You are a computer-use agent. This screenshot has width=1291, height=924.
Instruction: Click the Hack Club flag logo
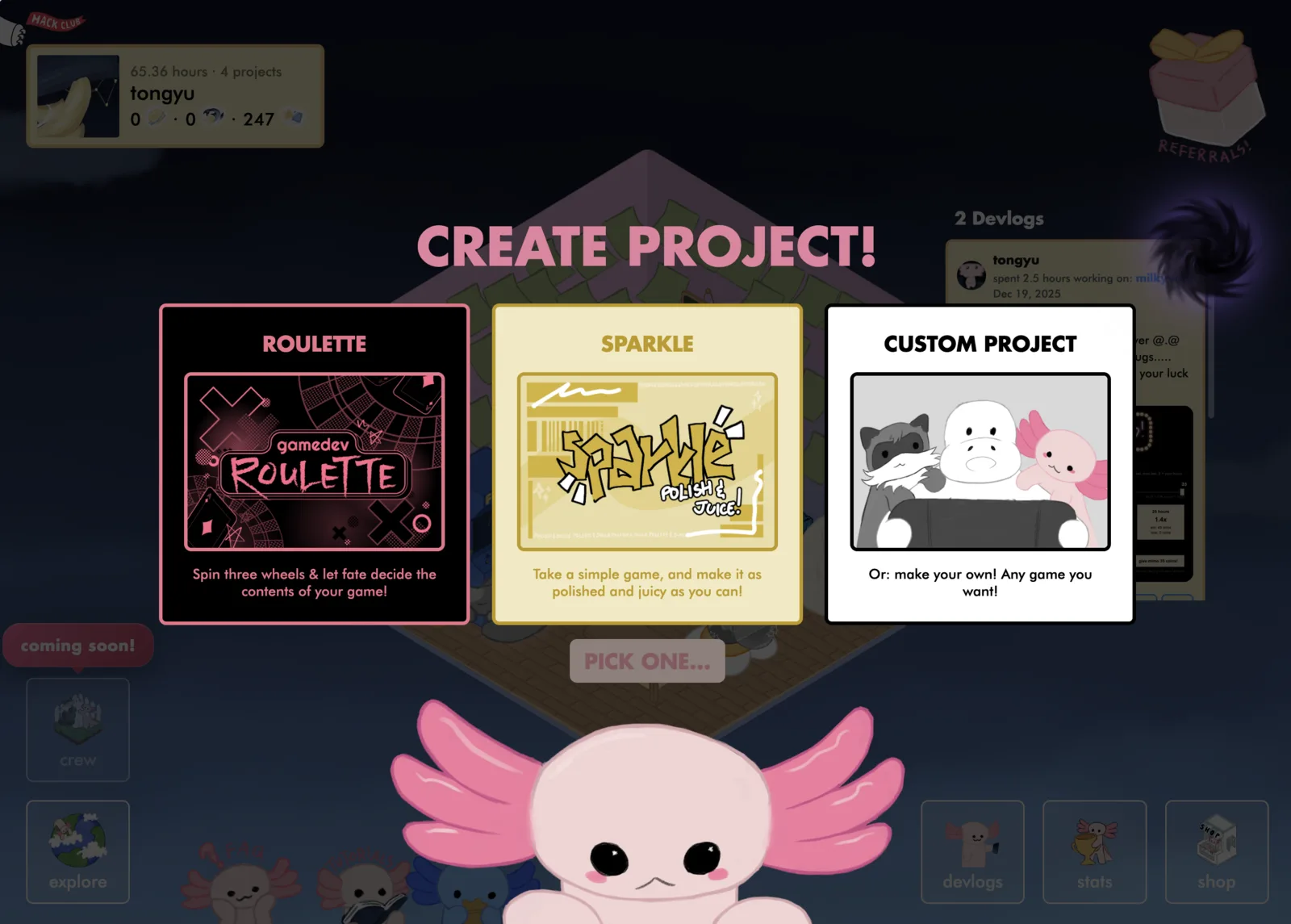pyautogui.click(x=55, y=22)
